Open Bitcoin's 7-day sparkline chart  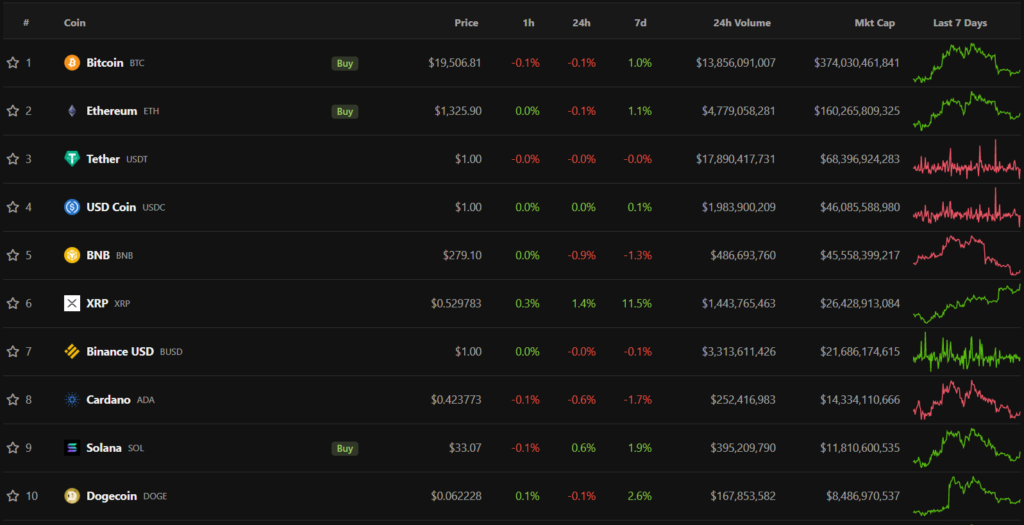tap(967, 63)
